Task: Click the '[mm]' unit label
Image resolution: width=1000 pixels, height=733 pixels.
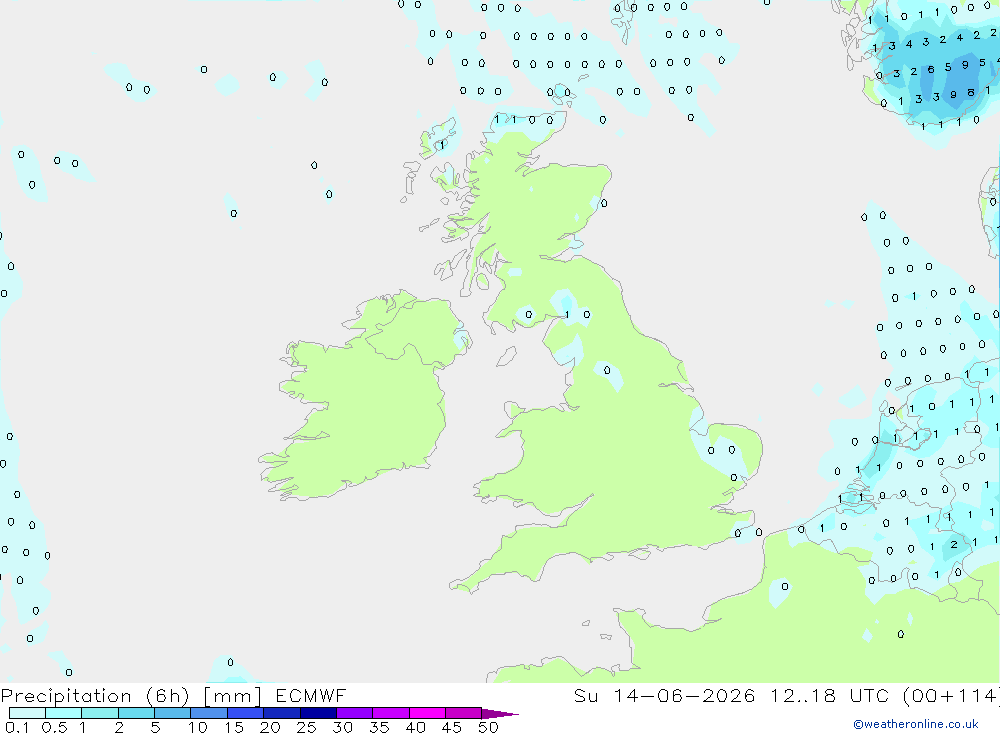Action: point(233,696)
